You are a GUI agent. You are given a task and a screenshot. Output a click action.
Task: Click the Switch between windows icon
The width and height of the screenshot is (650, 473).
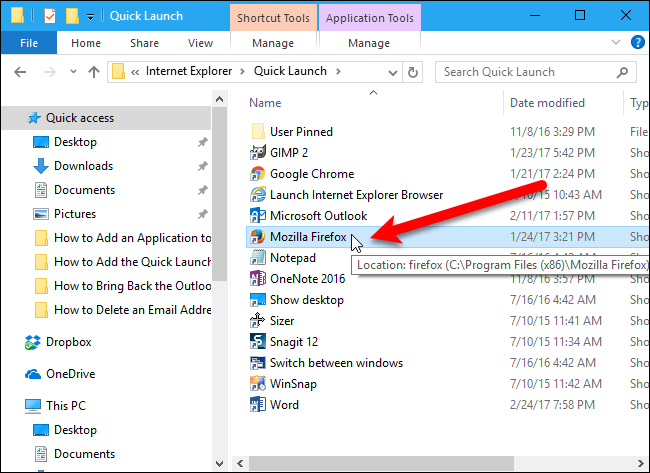click(x=257, y=363)
